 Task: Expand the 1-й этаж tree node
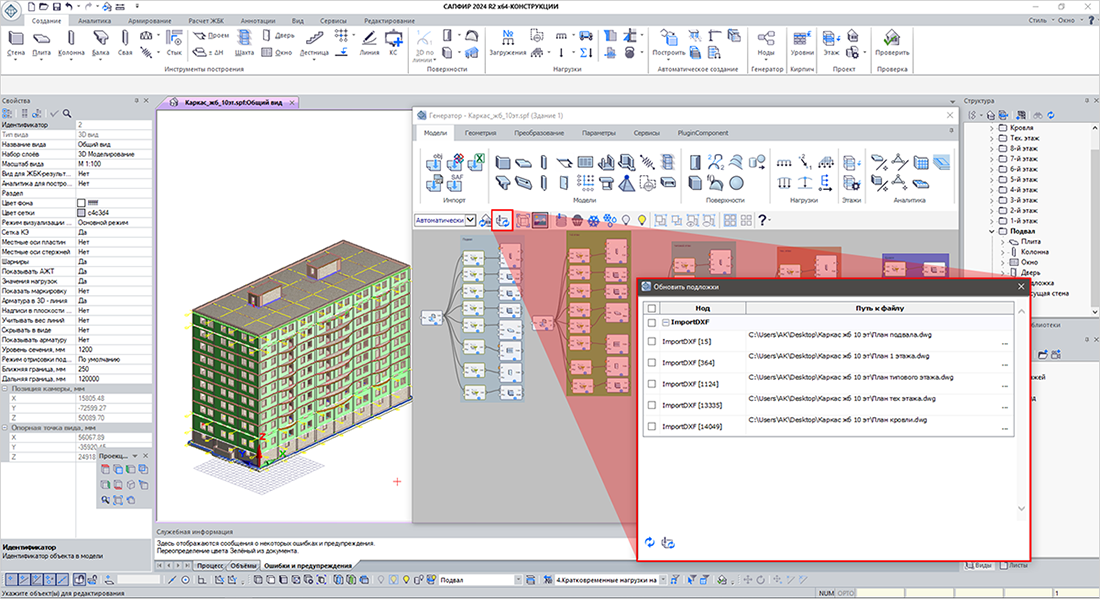click(992, 221)
